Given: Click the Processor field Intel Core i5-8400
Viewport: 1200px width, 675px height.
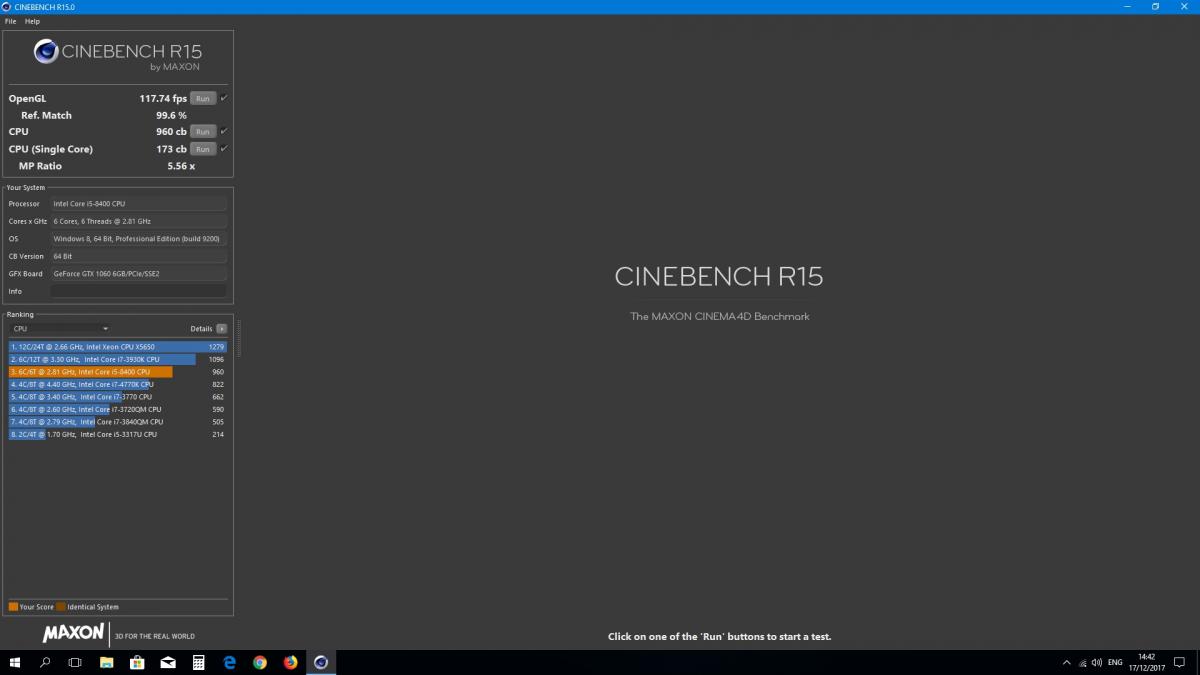Looking at the screenshot, I should [x=138, y=203].
